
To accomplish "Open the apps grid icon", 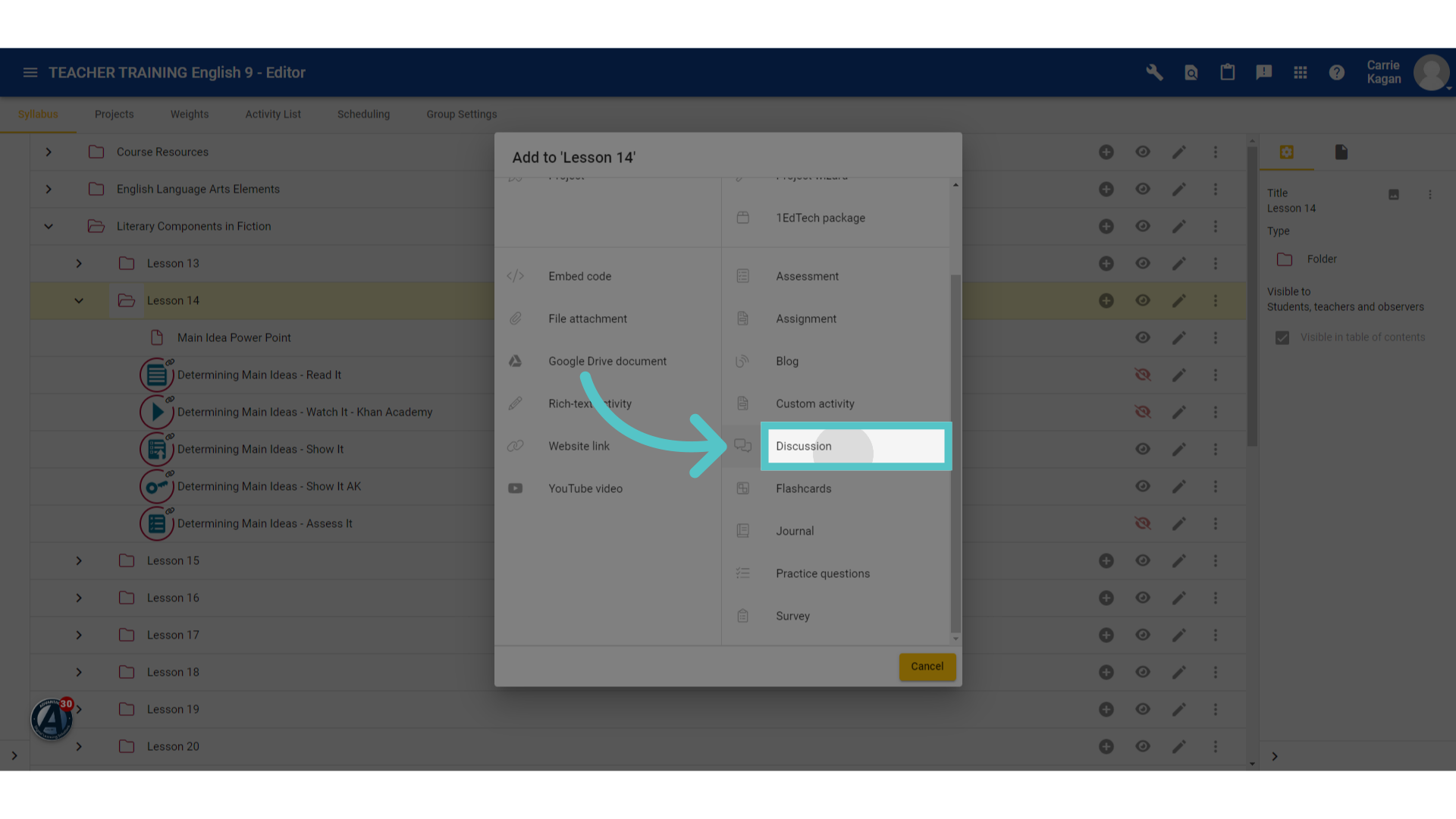I will 1300,72.
